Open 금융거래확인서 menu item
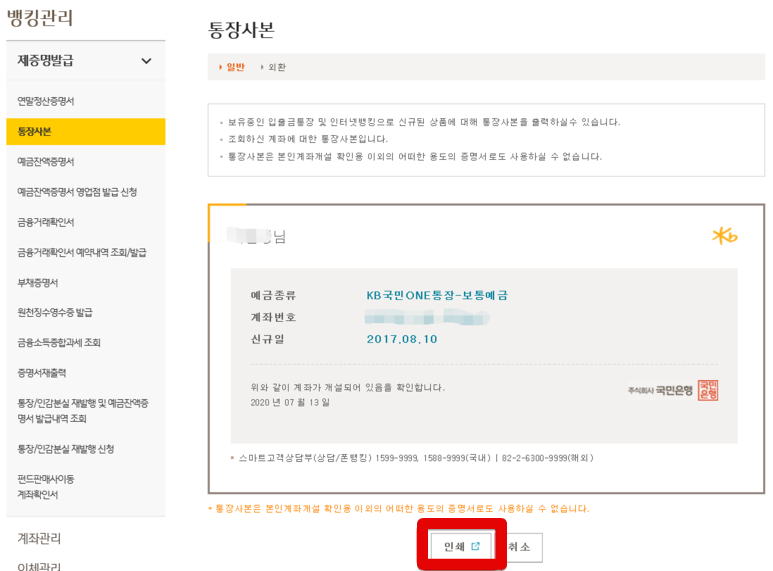The image size is (773, 571). click(46, 222)
